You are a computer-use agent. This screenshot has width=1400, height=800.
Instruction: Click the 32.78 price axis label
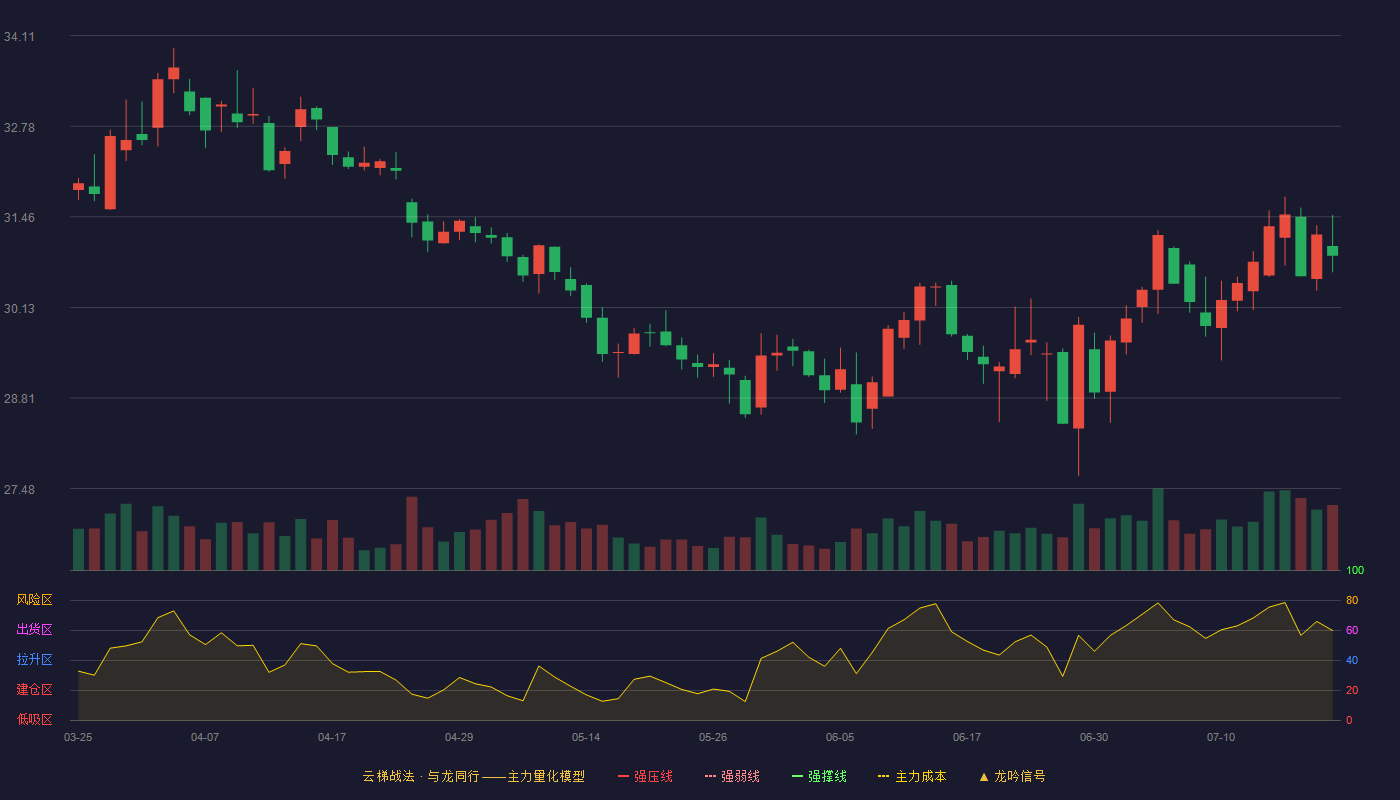click(x=19, y=127)
